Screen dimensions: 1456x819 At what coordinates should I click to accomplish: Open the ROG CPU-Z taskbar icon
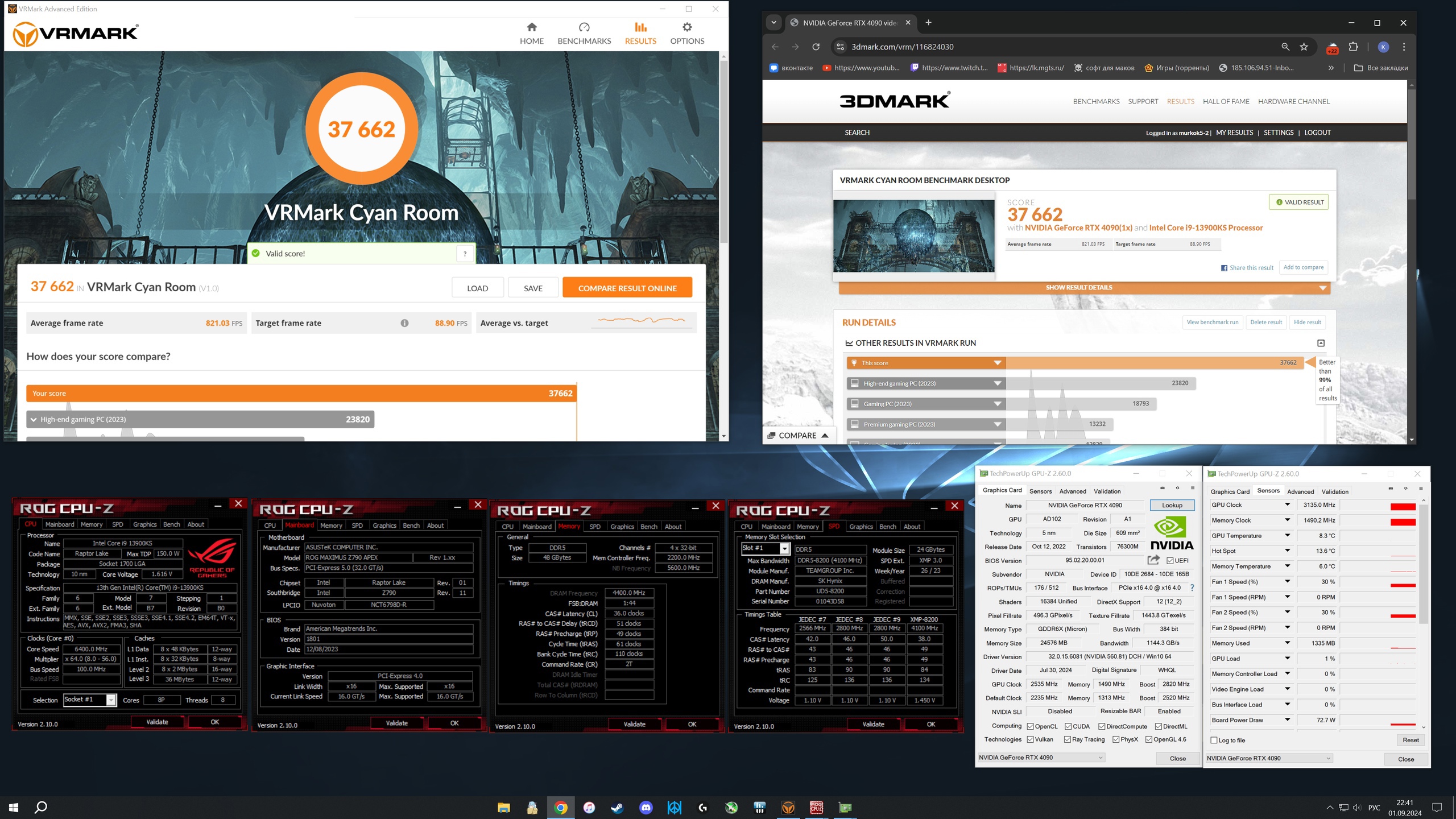tap(816, 807)
